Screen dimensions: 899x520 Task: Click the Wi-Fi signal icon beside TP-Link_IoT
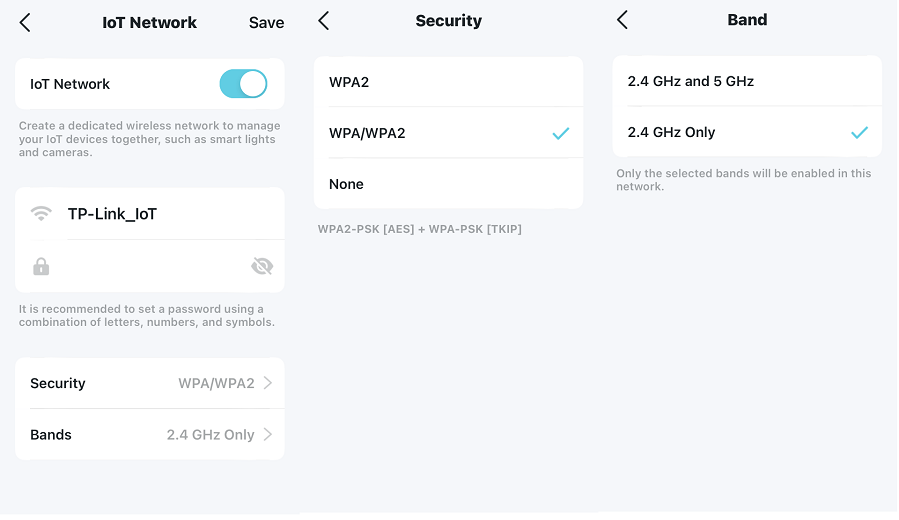[41, 214]
